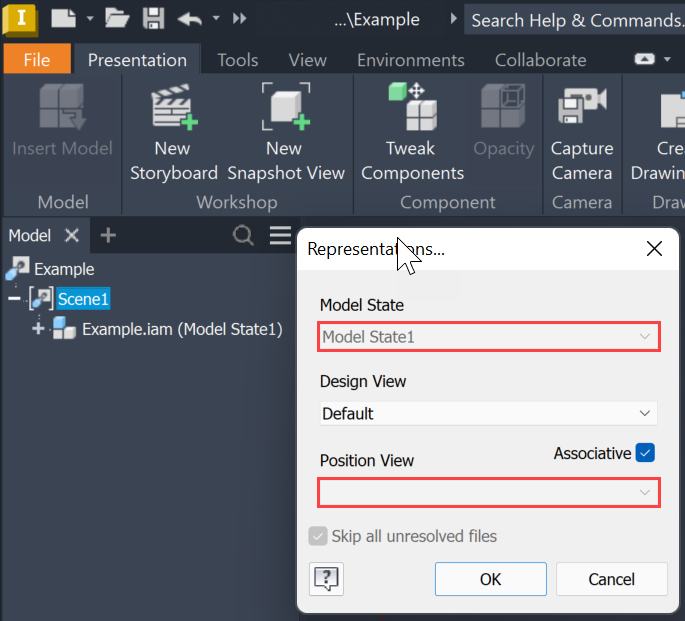Click the Open folder icon

117,18
